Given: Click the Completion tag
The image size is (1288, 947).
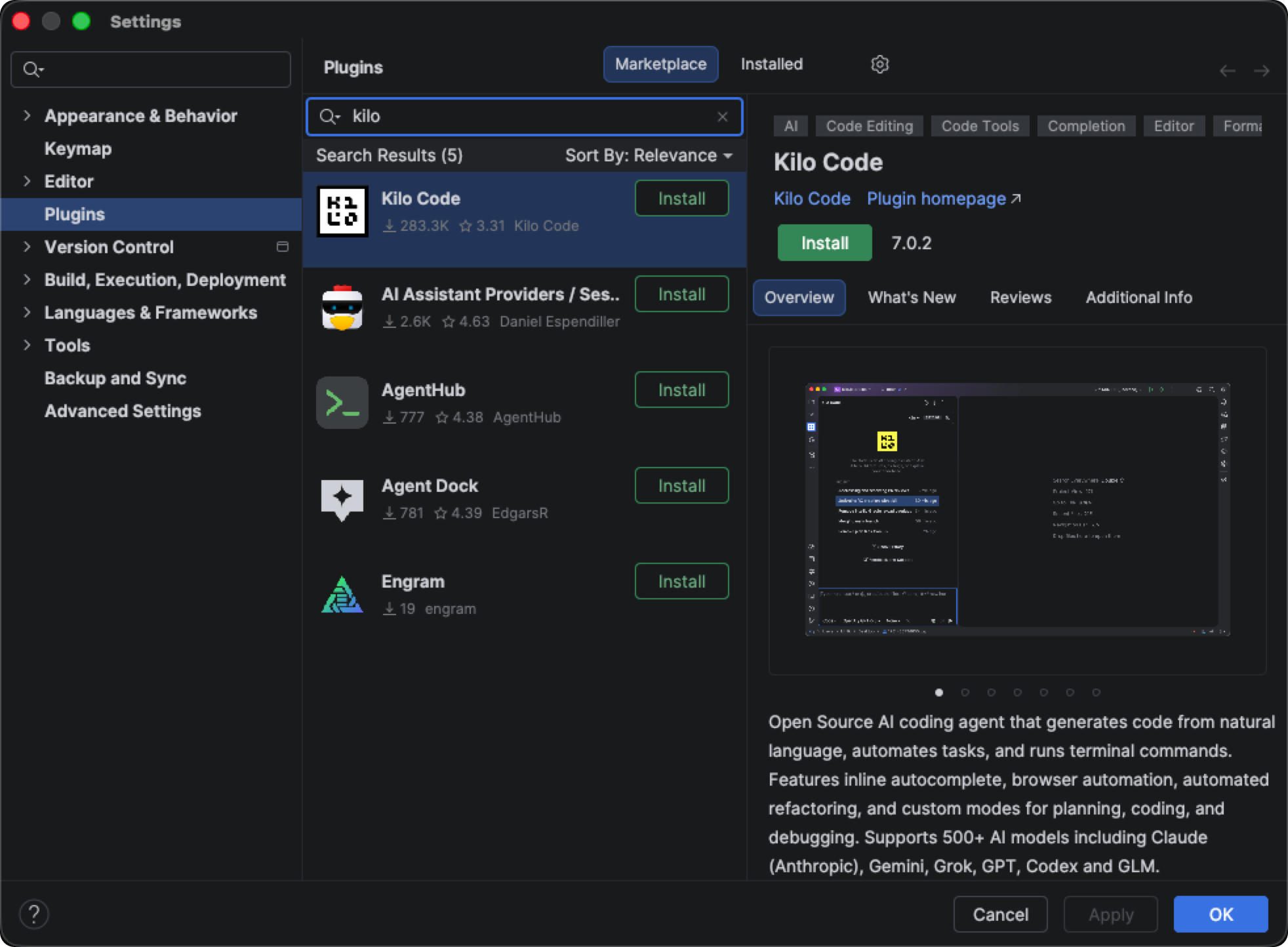Looking at the screenshot, I should click(x=1086, y=126).
